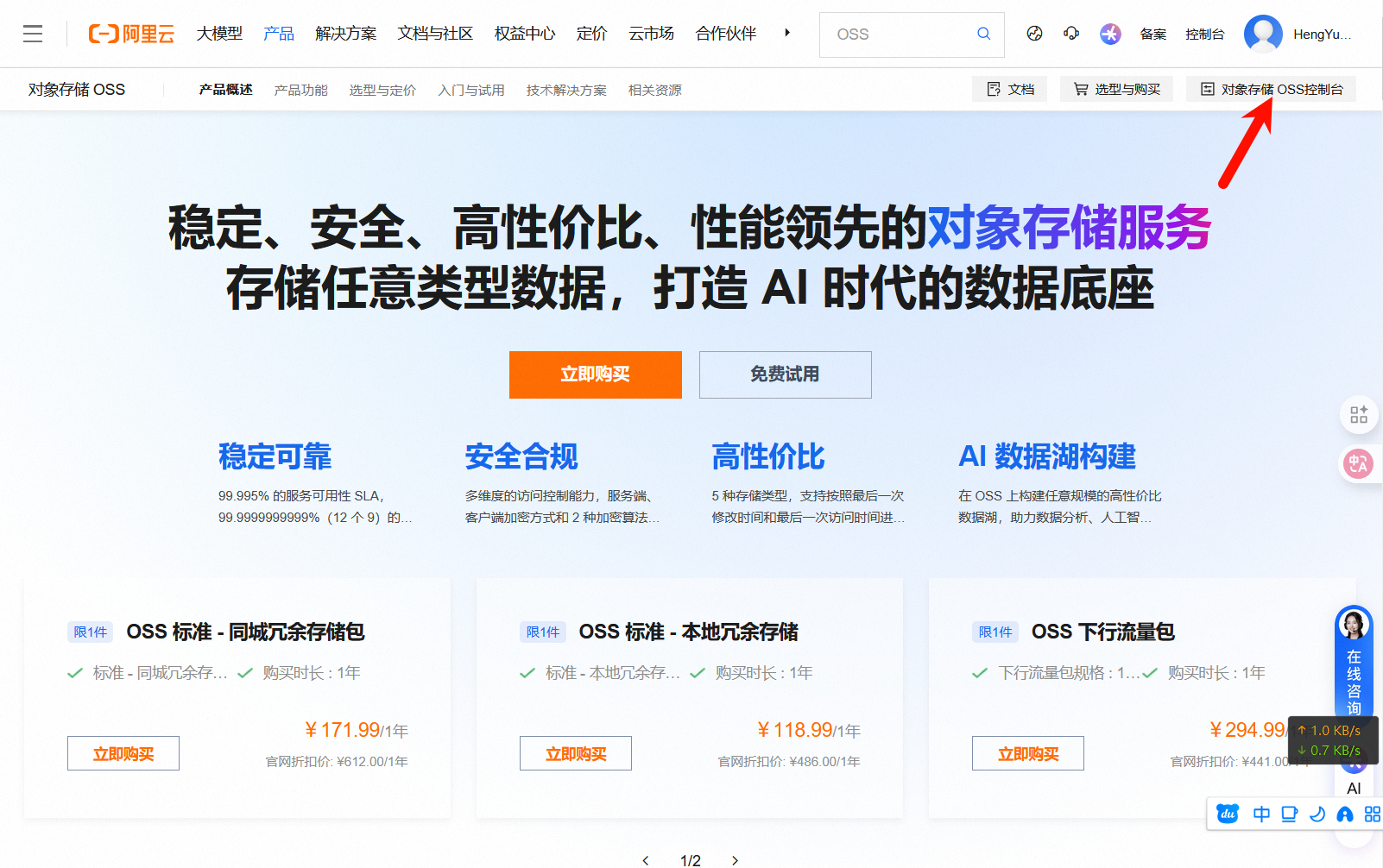Viewport: 1383px width, 868px height.
Task: Open the 大模型 top menu
Action: point(219,34)
